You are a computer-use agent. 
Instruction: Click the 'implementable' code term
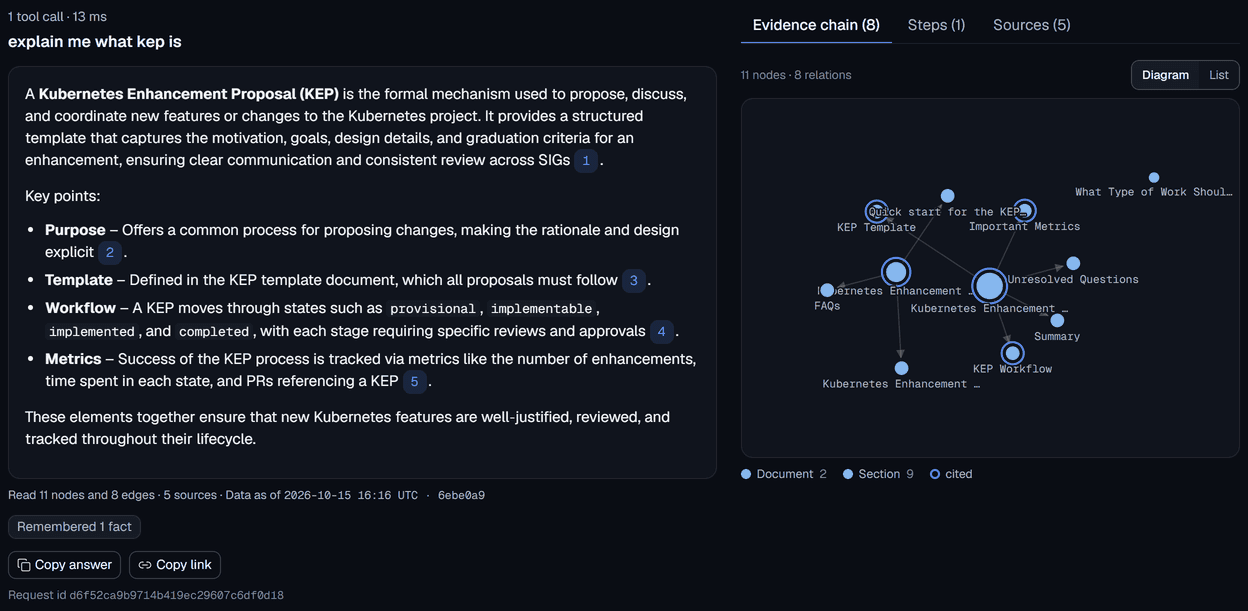click(541, 309)
